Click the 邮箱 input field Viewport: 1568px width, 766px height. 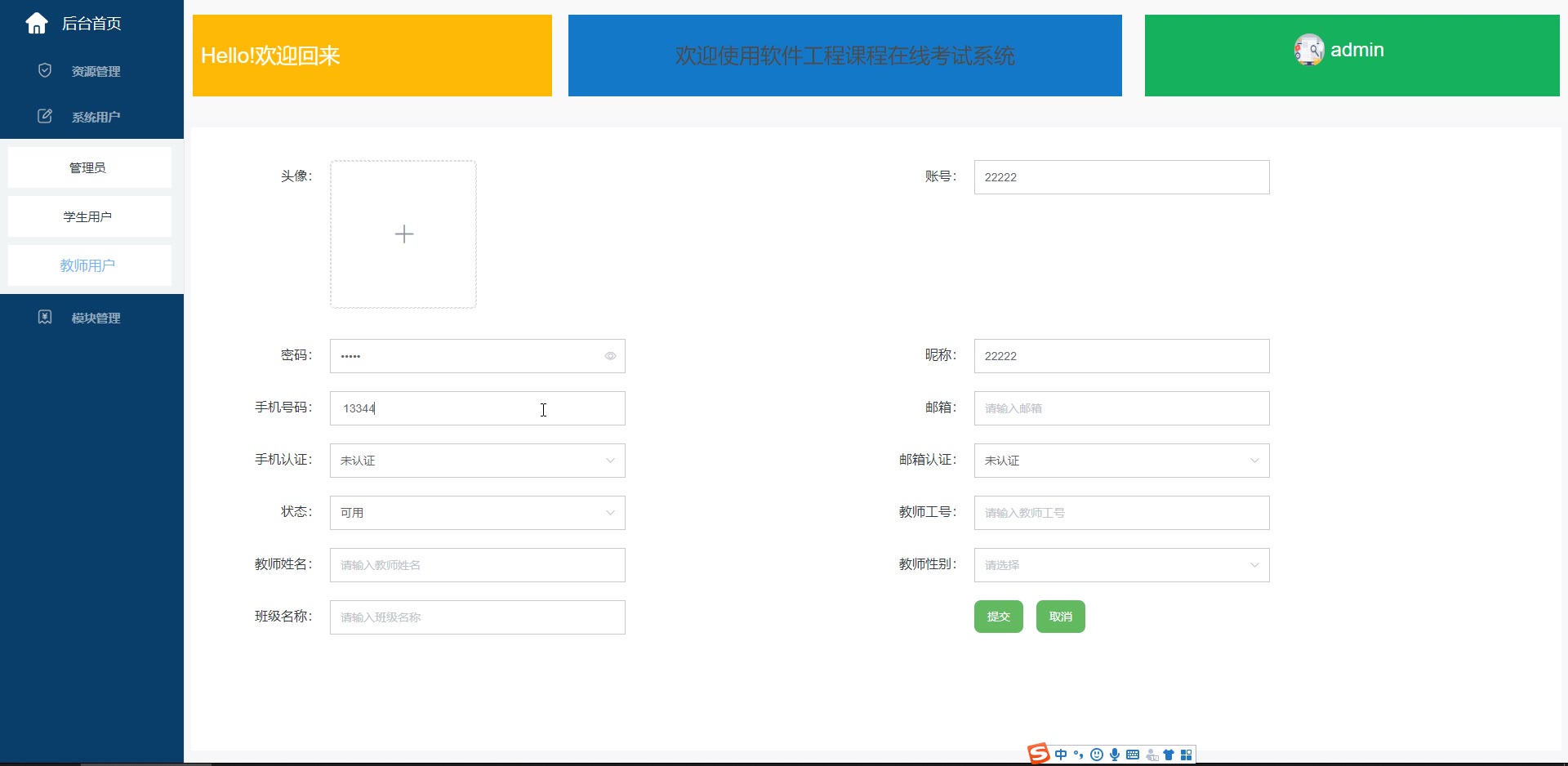[x=1121, y=408]
